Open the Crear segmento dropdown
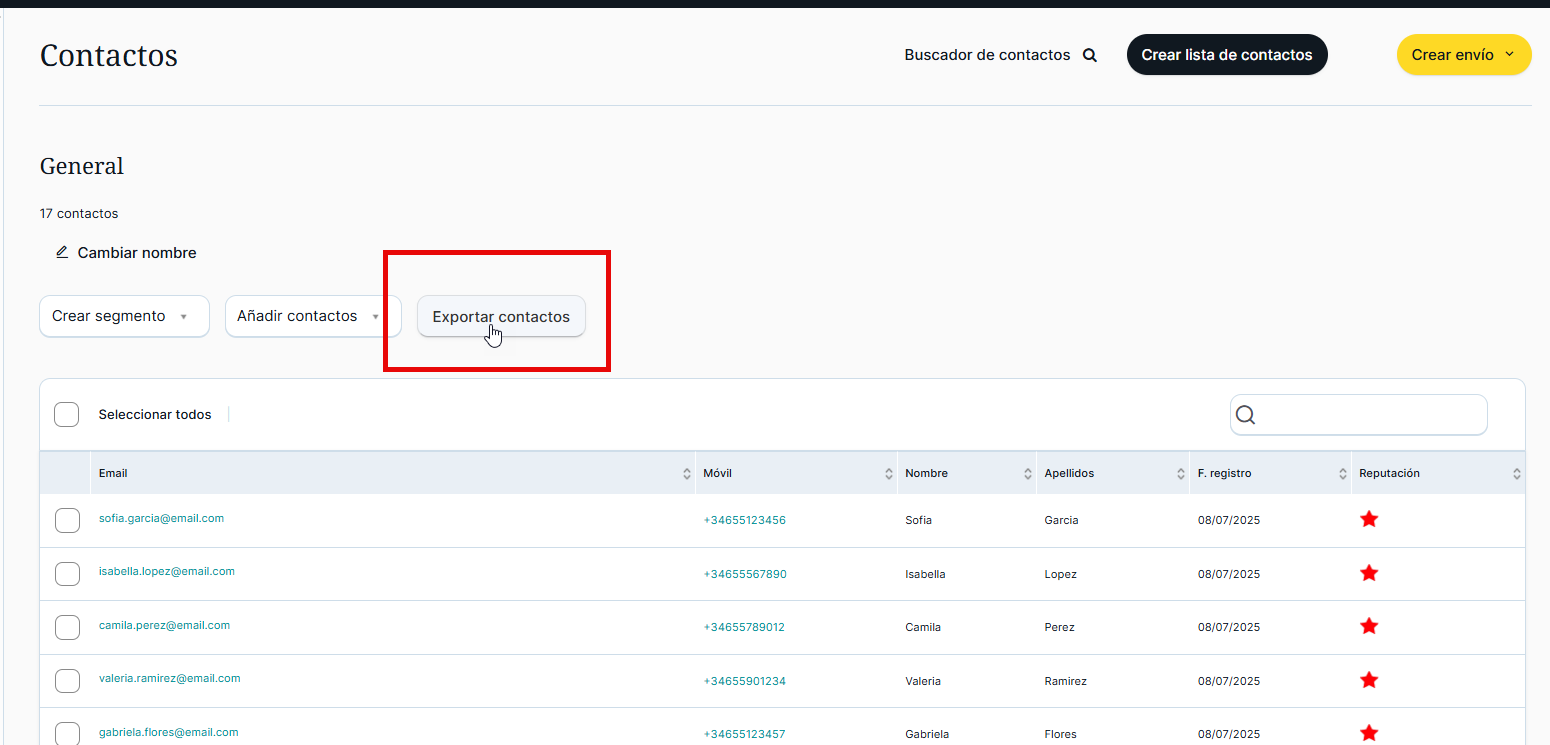The height and width of the screenshot is (745, 1550). tap(124, 316)
